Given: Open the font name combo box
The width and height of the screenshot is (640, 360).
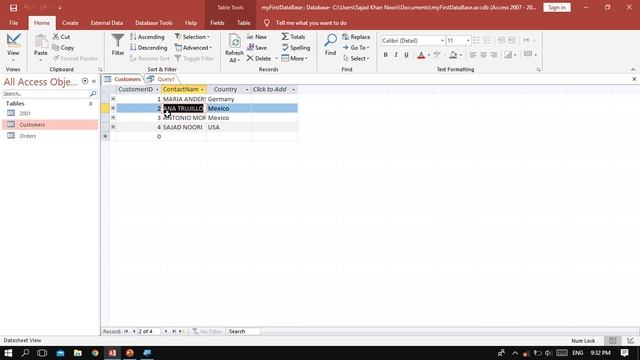Looking at the screenshot, I should click(x=442, y=40).
